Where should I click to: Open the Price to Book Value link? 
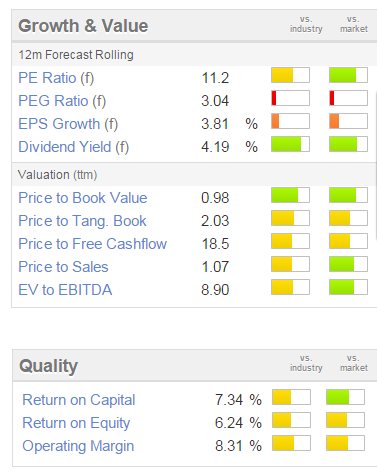[83, 198]
